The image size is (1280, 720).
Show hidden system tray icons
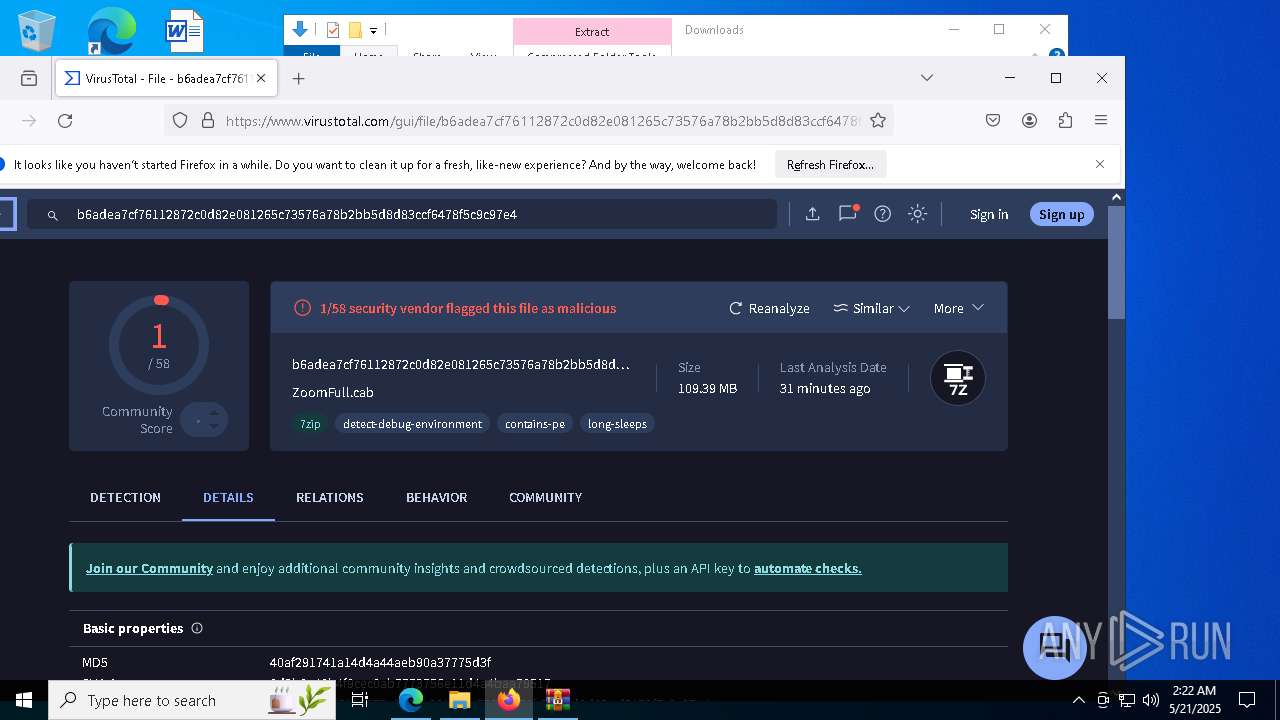[x=1078, y=700]
